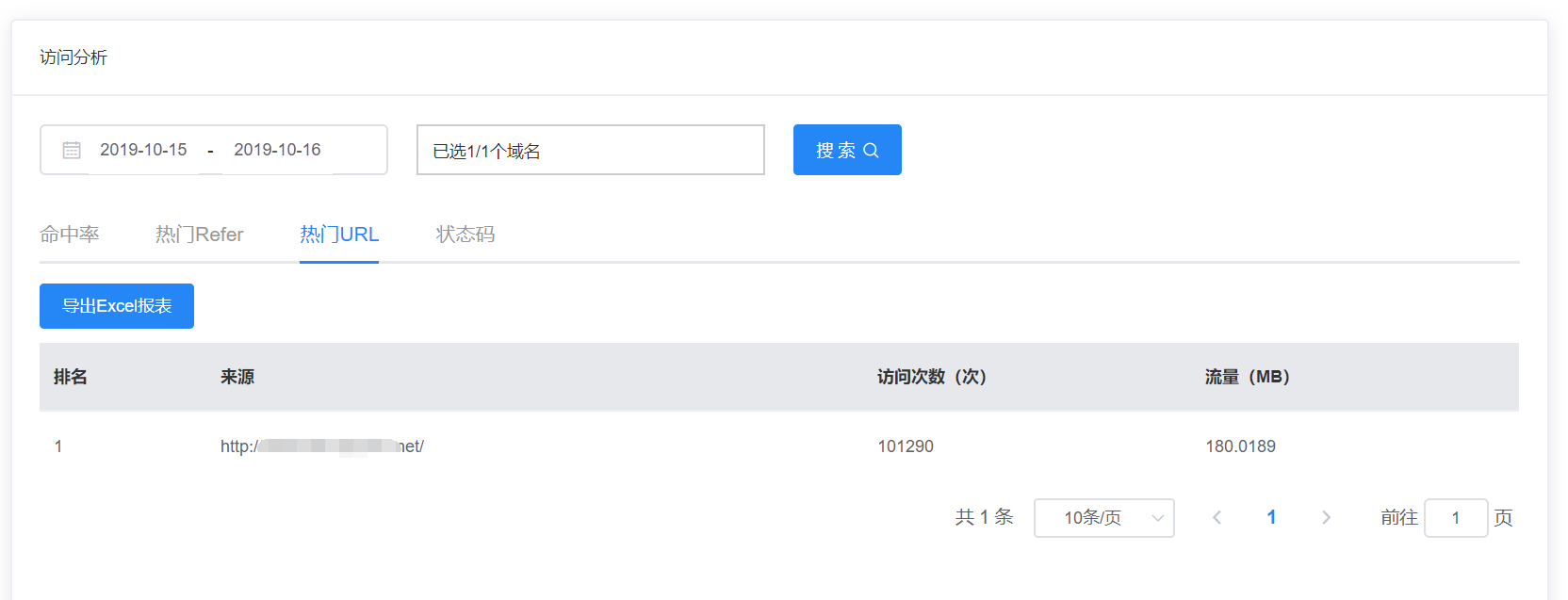Click the 访问次数（次） column header
1568x600 pixels.
tap(932, 377)
